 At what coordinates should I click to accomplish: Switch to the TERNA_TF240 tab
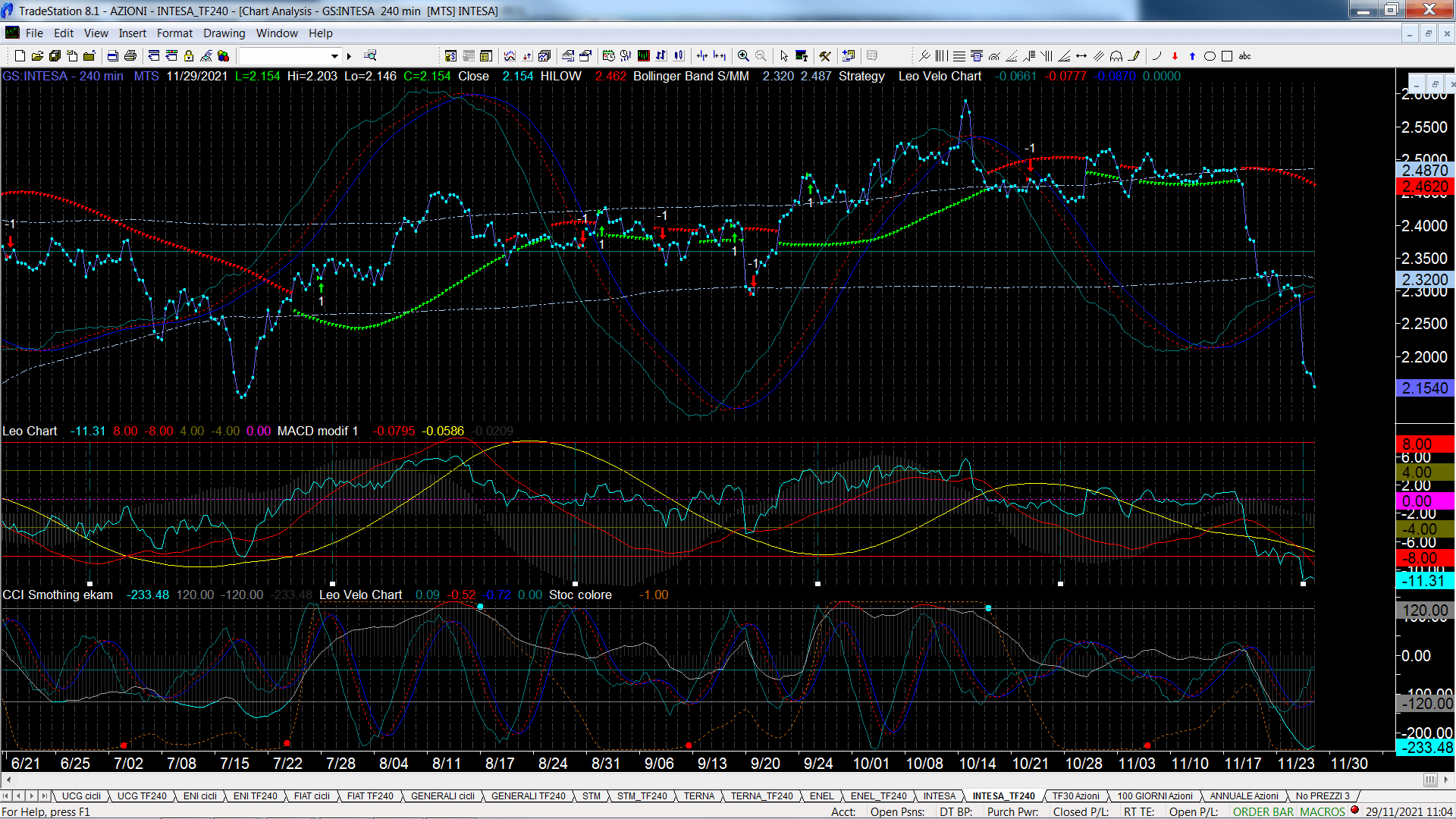click(761, 796)
